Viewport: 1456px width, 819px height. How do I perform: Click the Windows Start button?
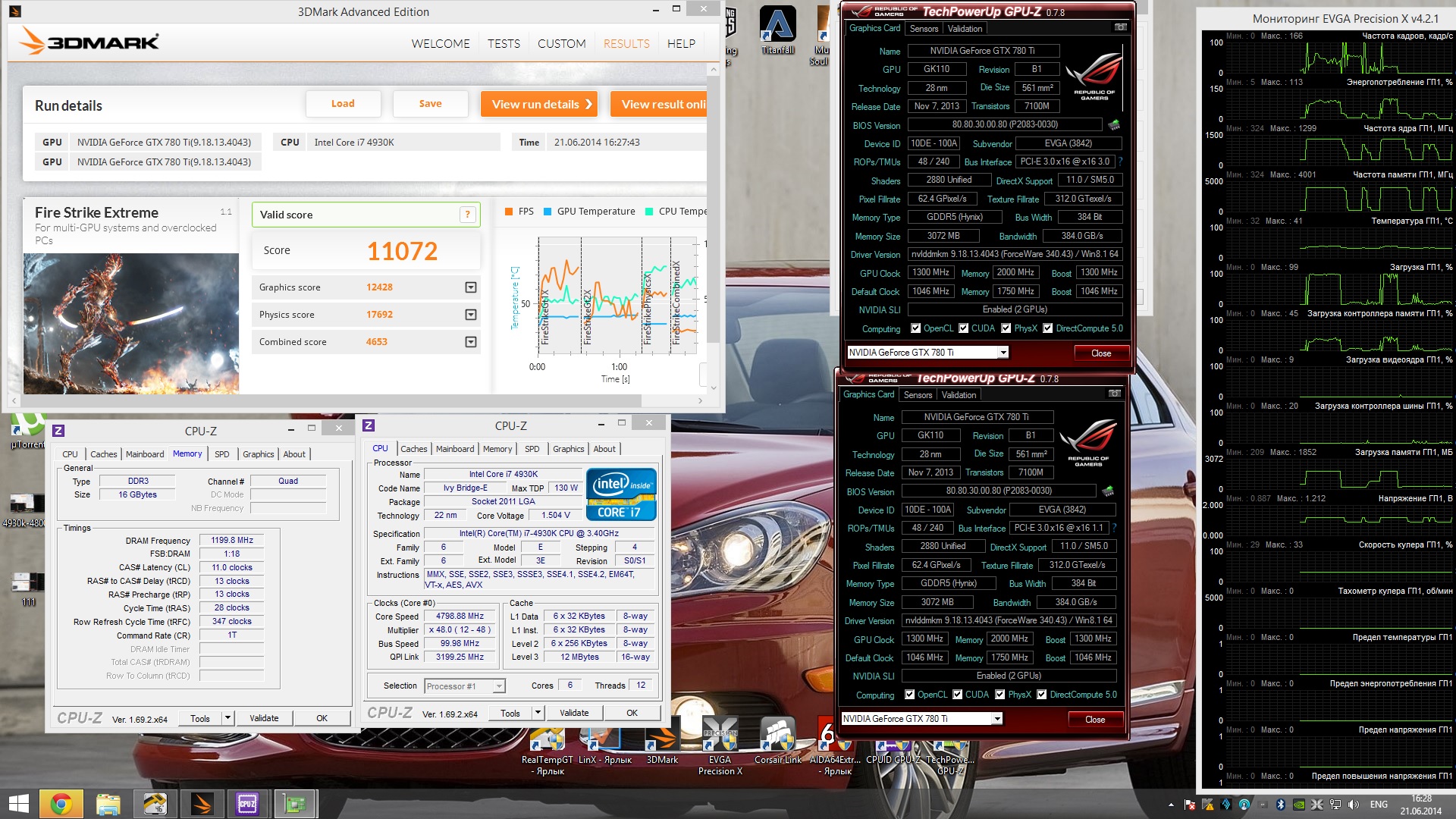coord(18,804)
